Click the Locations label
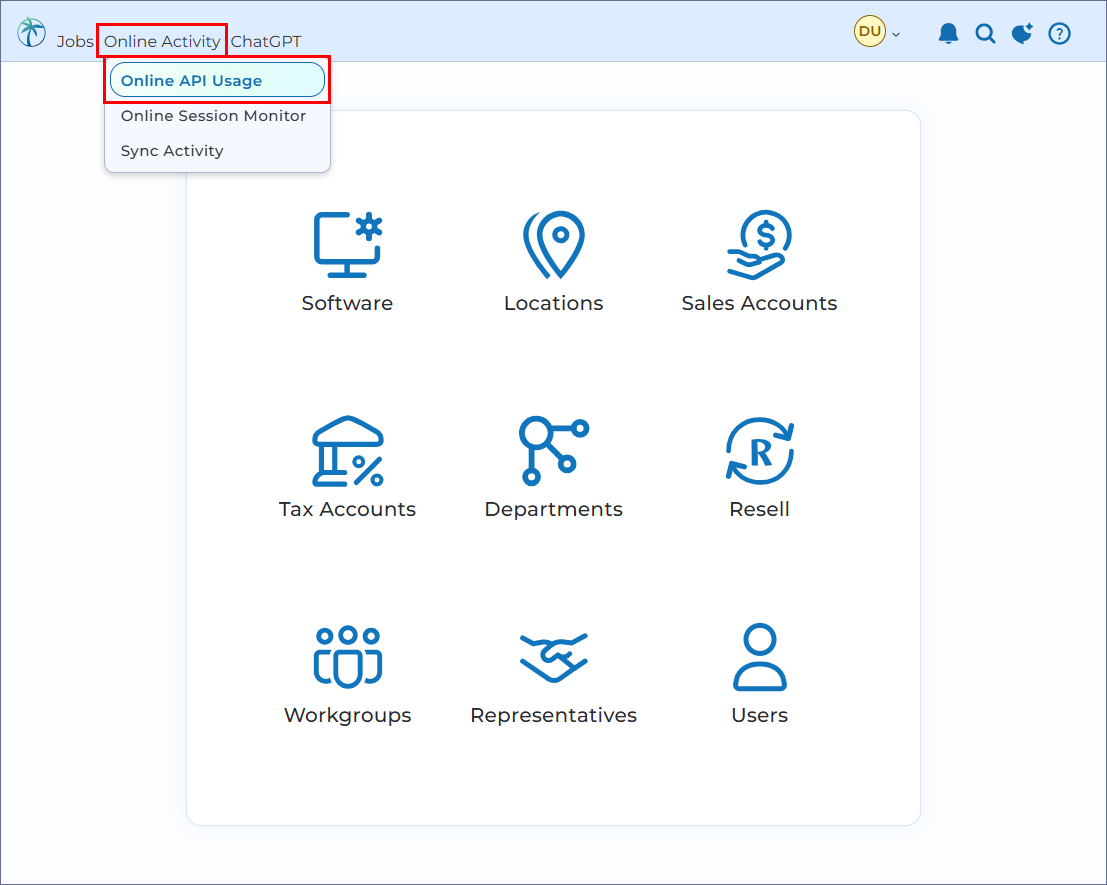The height and width of the screenshot is (885, 1107). 554,303
